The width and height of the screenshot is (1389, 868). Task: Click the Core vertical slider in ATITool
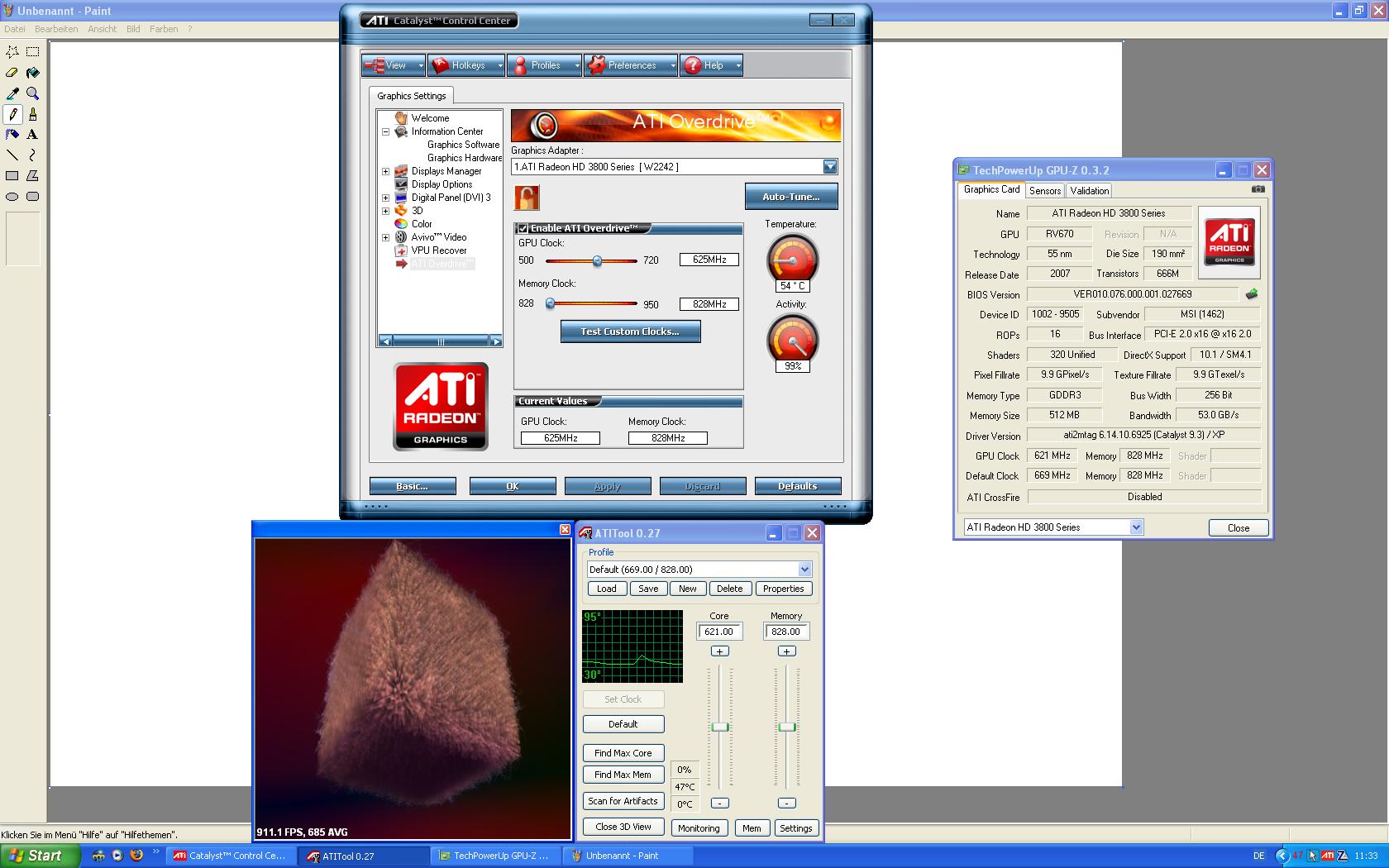[720, 727]
